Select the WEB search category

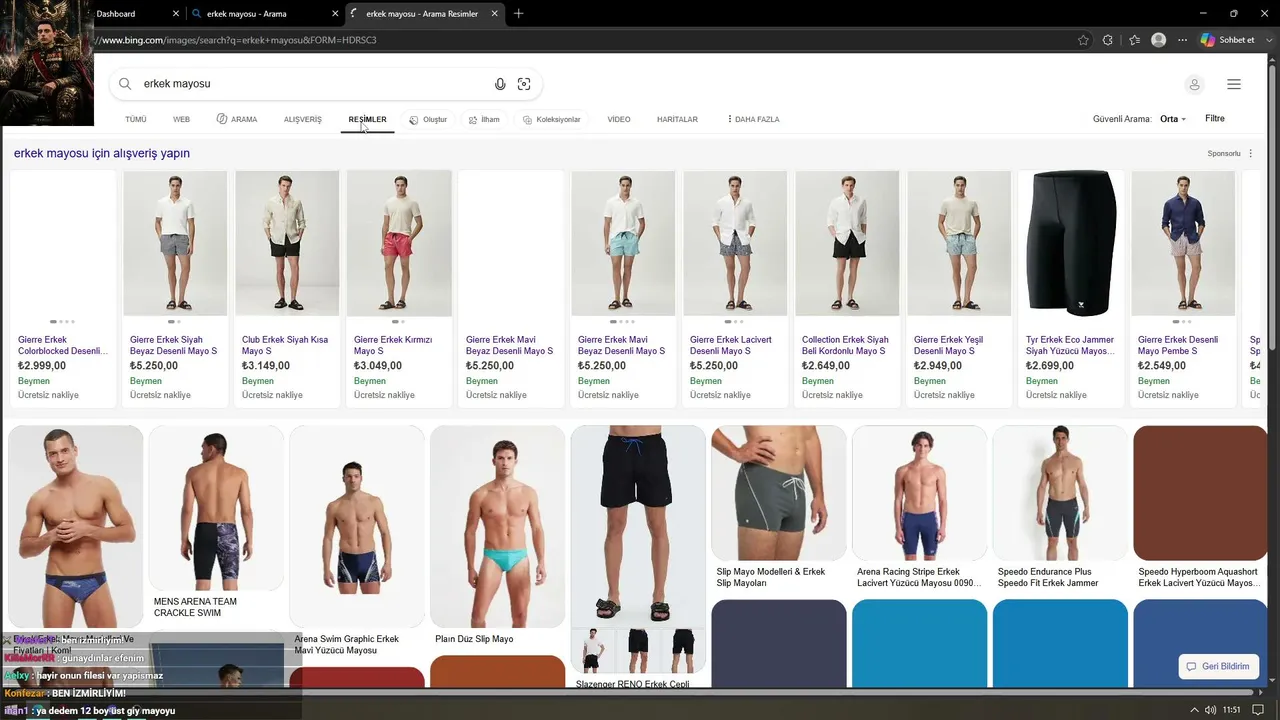tap(181, 119)
